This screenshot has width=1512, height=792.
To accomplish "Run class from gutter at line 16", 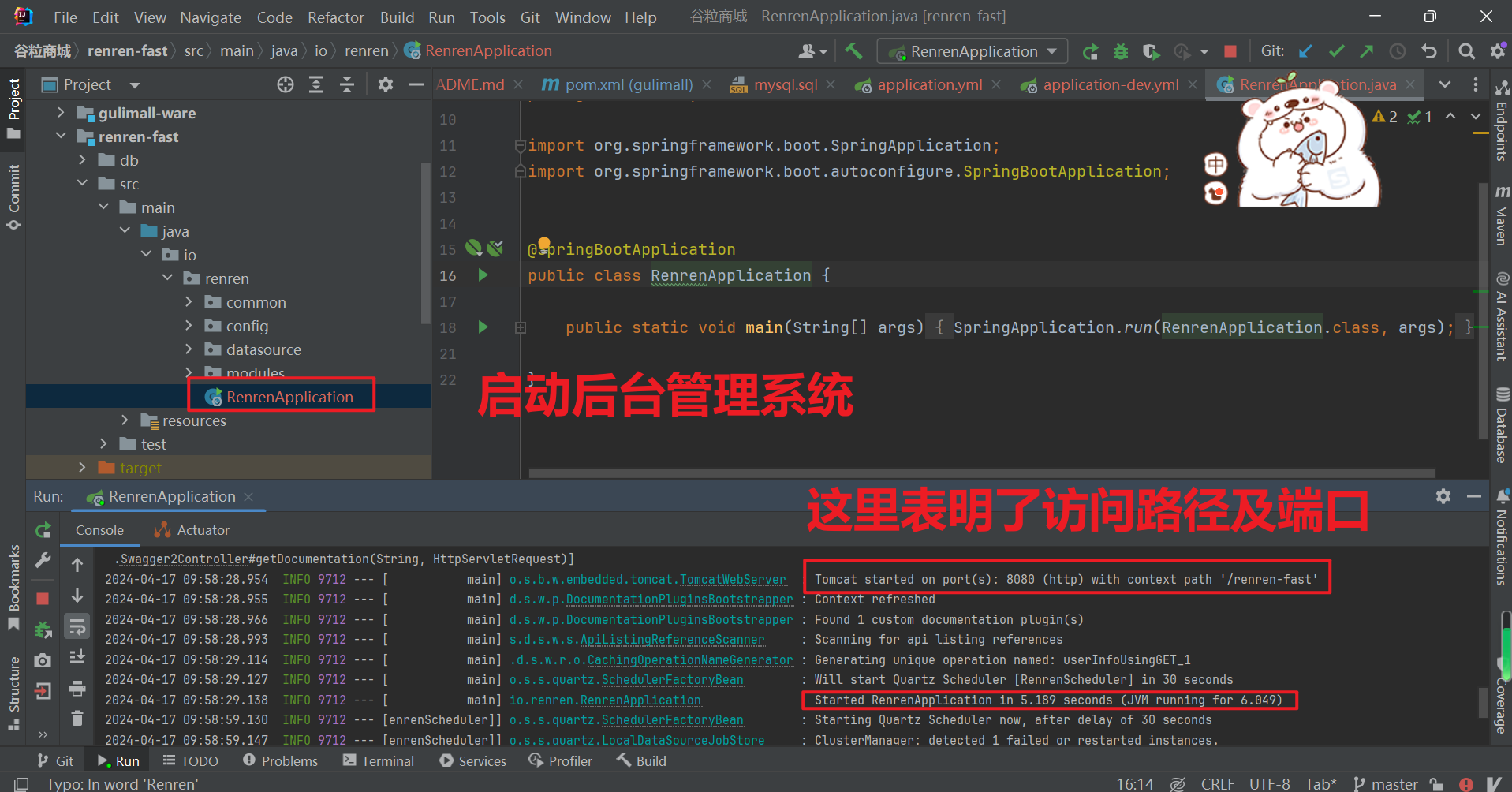I will coord(483,275).
